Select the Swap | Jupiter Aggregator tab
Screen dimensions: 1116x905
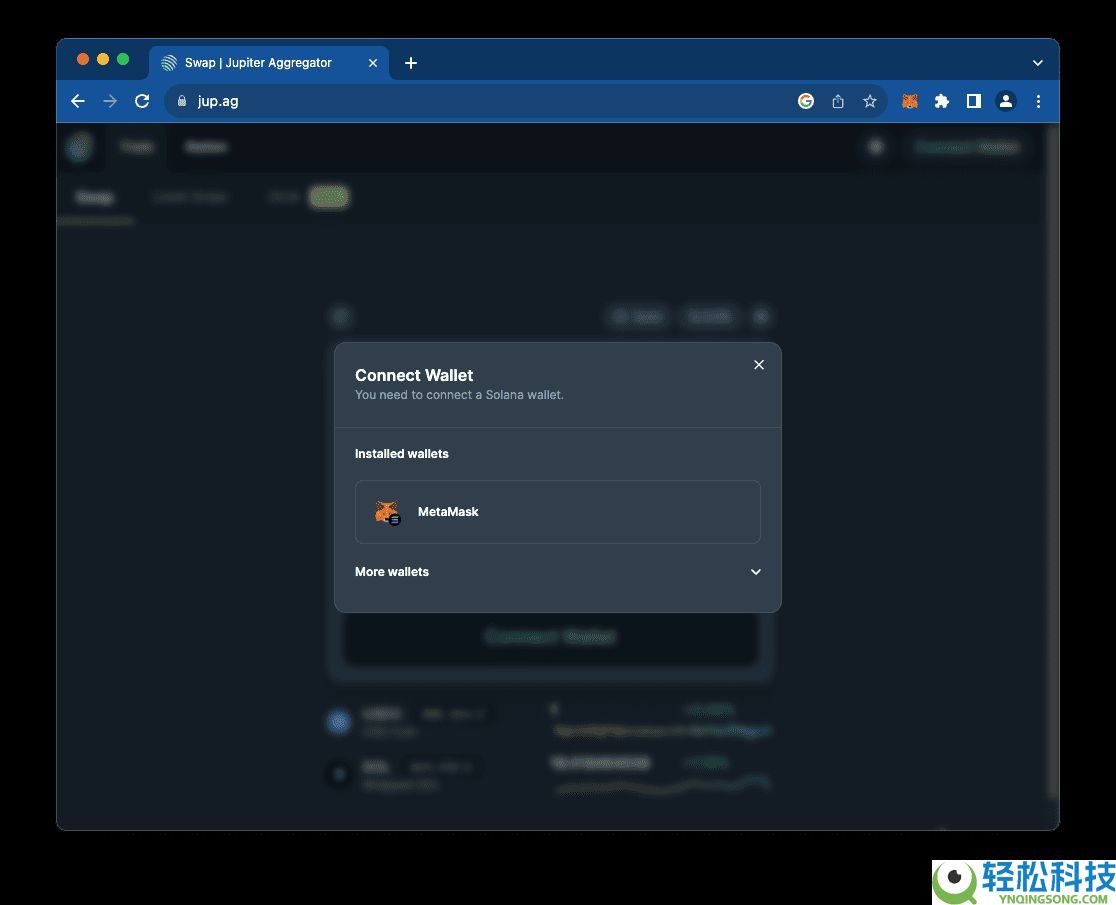pyautogui.click(x=269, y=63)
